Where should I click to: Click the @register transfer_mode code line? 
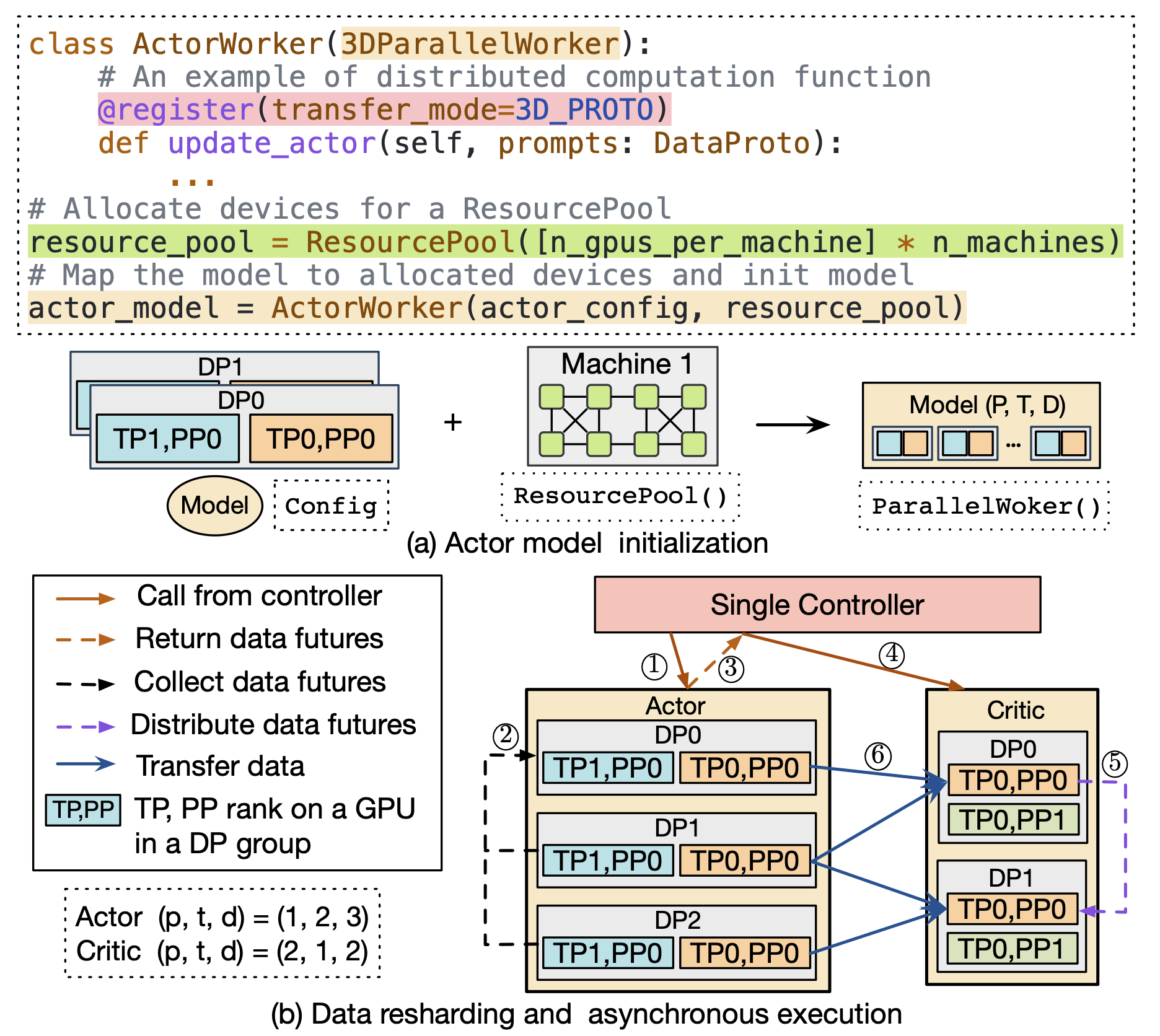point(384,110)
